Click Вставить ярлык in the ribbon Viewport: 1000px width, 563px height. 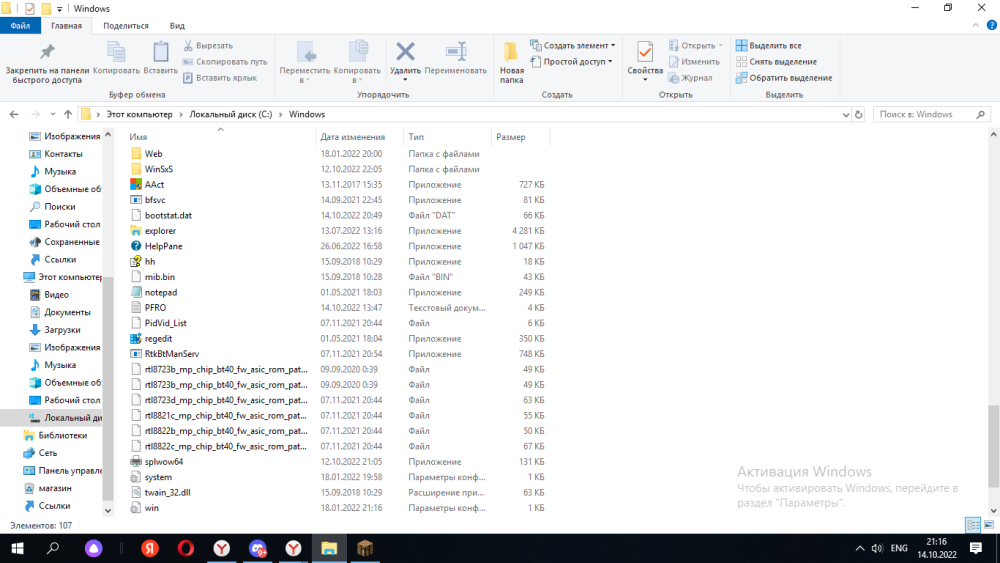tap(220, 78)
